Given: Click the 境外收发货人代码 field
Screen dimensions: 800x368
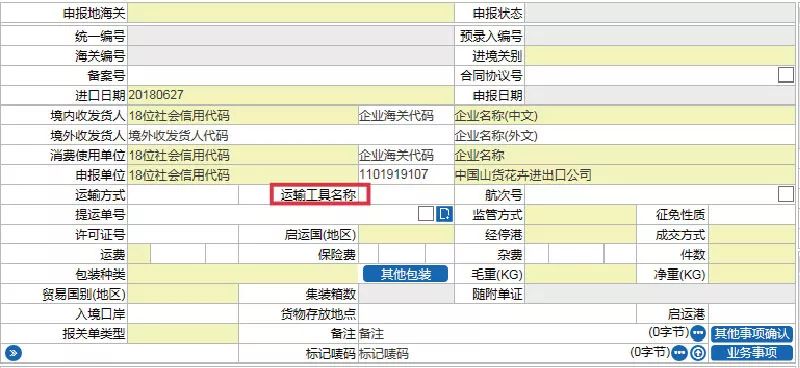Looking at the screenshot, I should click(x=290, y=136).
